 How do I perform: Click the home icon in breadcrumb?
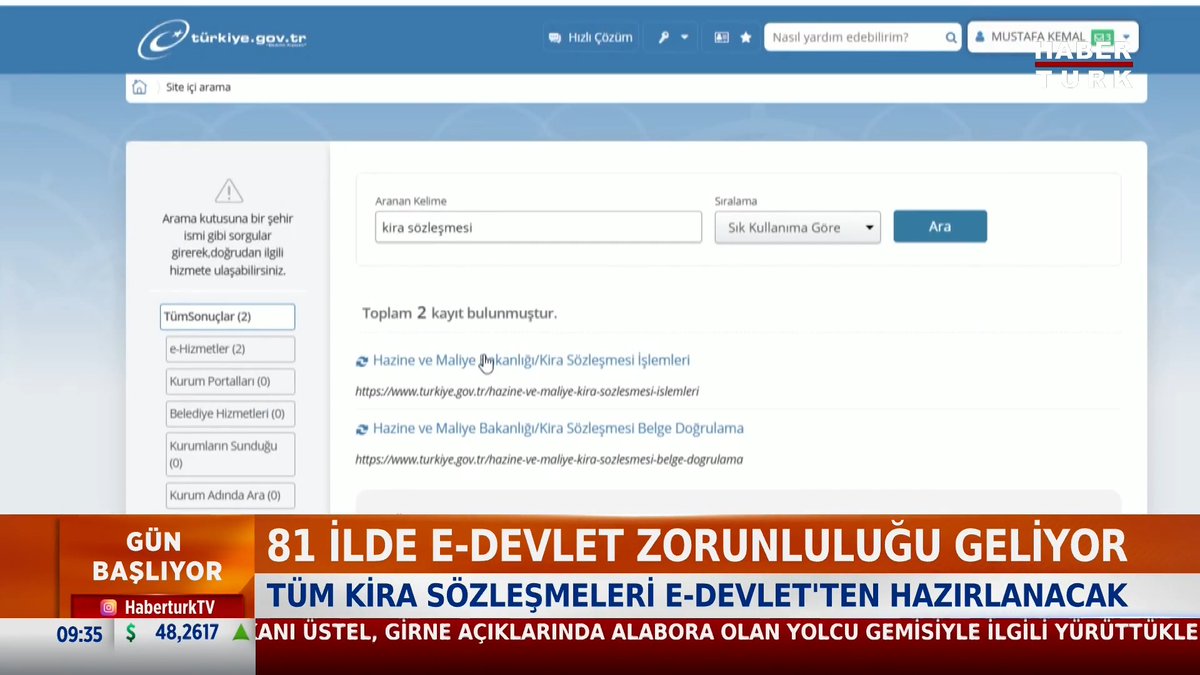pyautogui.click(x=139, y=87)
